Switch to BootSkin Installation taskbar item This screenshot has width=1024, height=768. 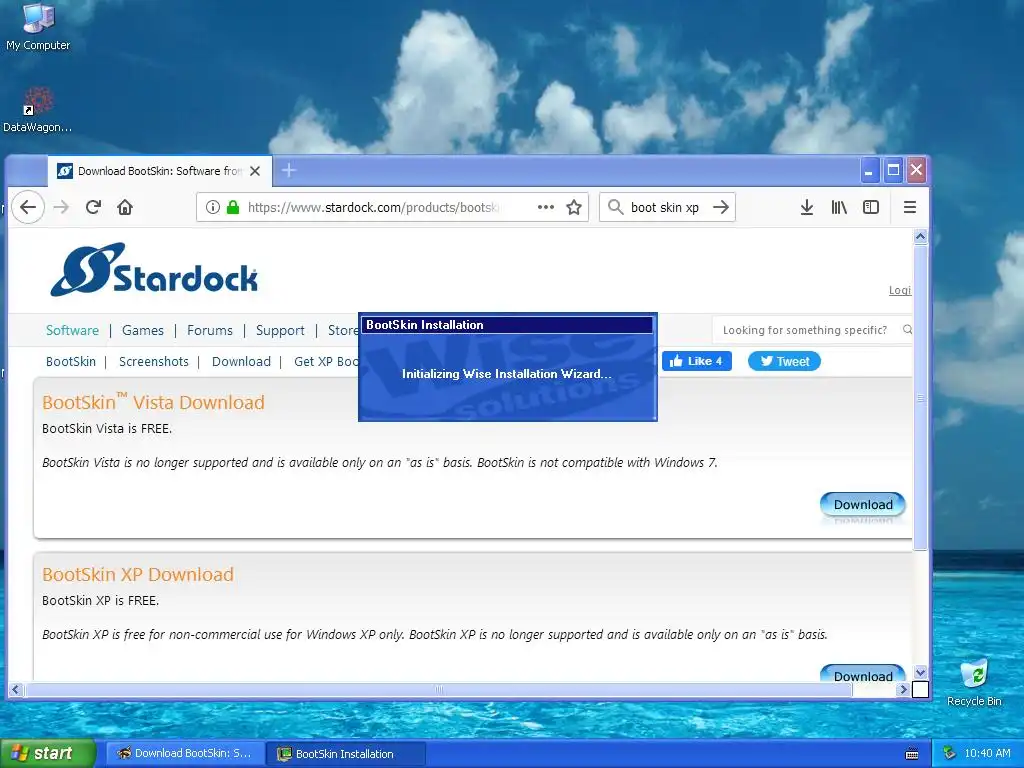pyautogui.click(x=346, y=754)
